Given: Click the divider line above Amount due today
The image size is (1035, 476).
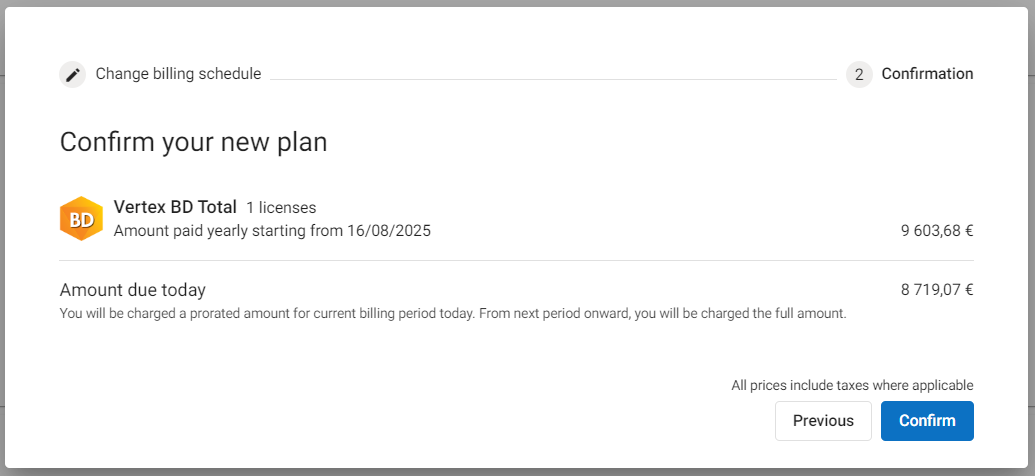Looking at the screenshot, I should click(x=516, y=260).
